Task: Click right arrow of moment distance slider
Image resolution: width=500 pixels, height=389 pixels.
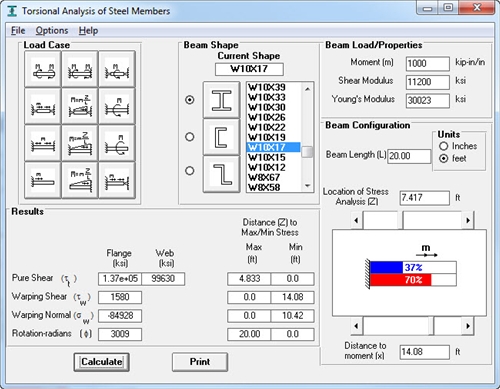Action: tap(468, 326)
